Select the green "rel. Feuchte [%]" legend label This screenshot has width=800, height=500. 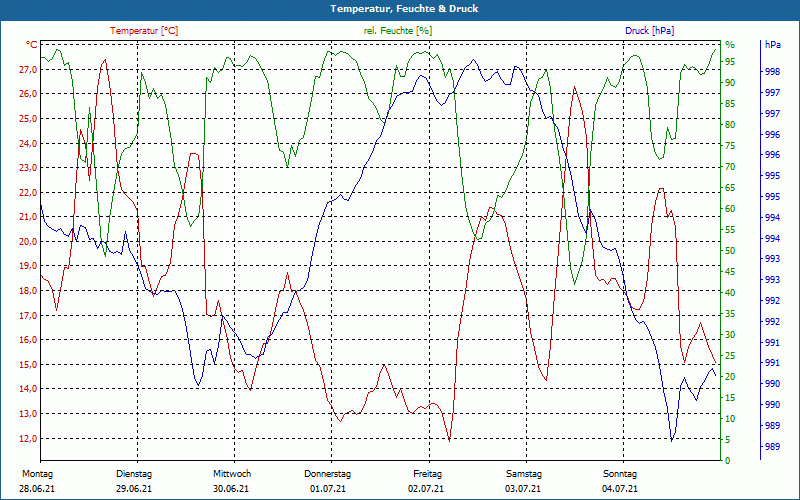click(397, 31)
